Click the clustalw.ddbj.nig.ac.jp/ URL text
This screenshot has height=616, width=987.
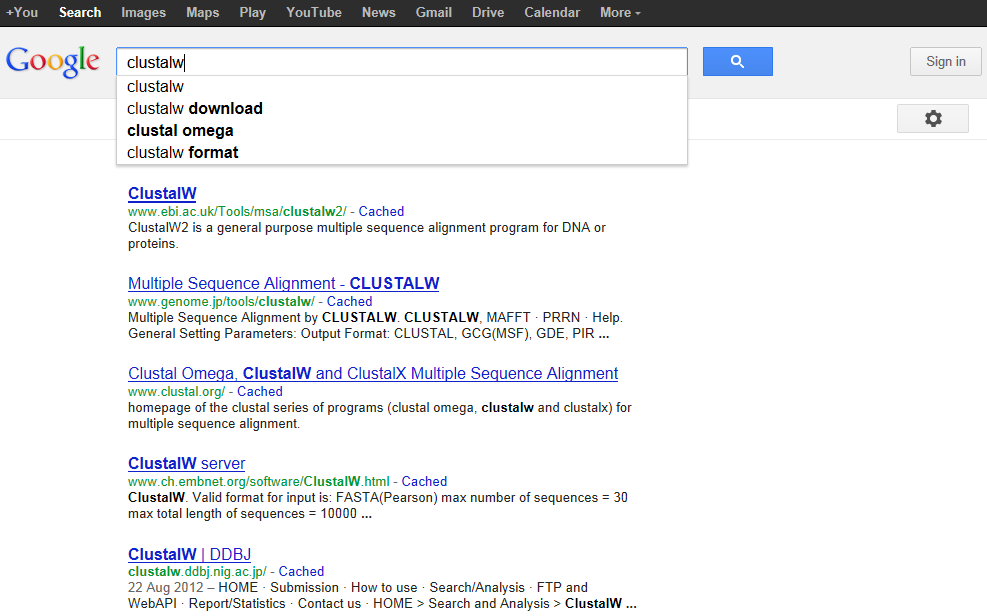tap(197, 571)
